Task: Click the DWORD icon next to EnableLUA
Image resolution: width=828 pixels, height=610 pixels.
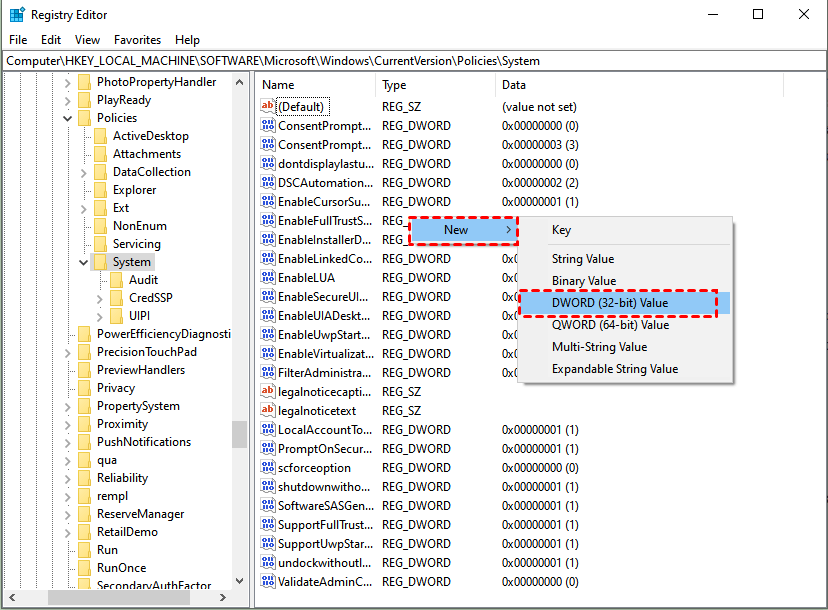Action: pos(267,278)
